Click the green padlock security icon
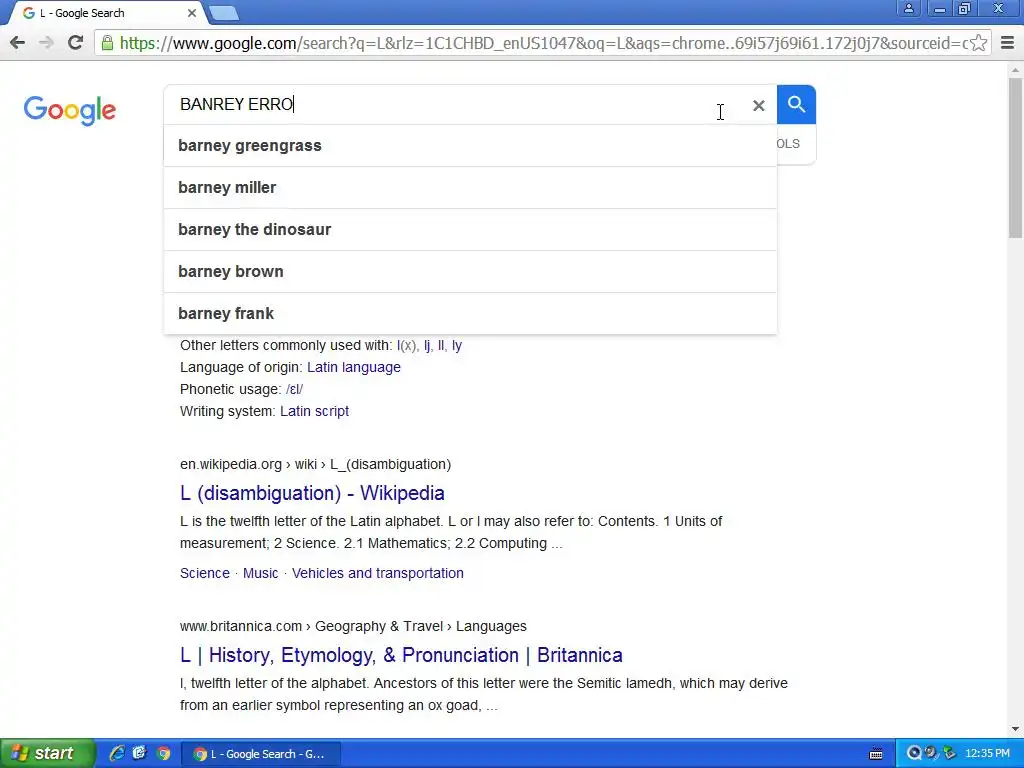Image resolution: width=1024 pixels, height=768 pixels. (x=107, y=43)
